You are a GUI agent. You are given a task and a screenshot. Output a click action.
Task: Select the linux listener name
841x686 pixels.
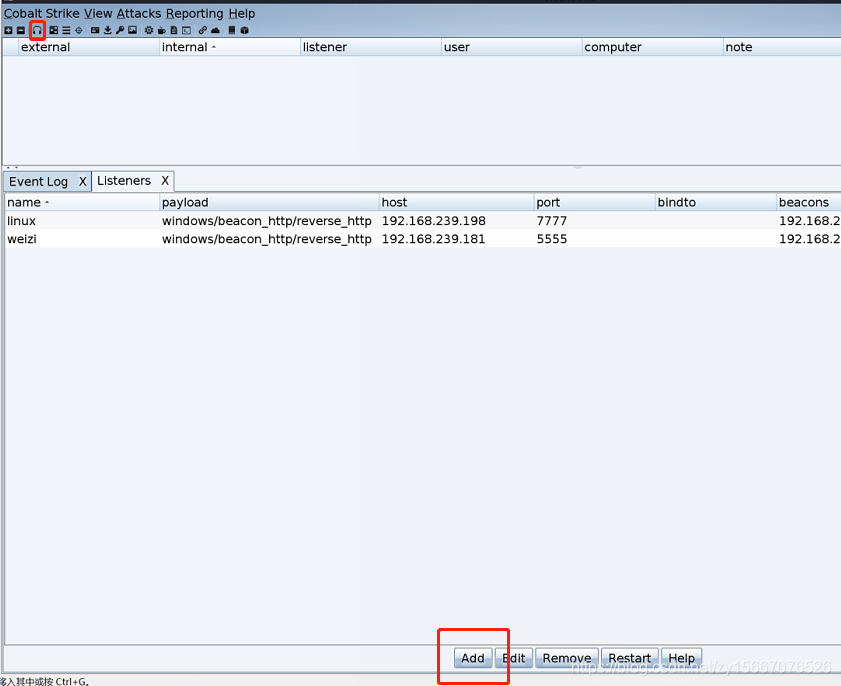click(21, 221)
